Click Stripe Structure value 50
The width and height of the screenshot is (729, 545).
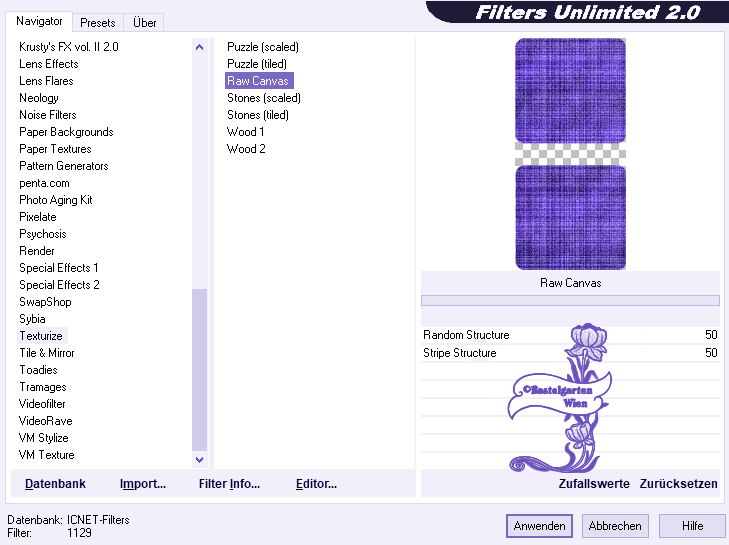pyautogui.click(x=711, y=353)
